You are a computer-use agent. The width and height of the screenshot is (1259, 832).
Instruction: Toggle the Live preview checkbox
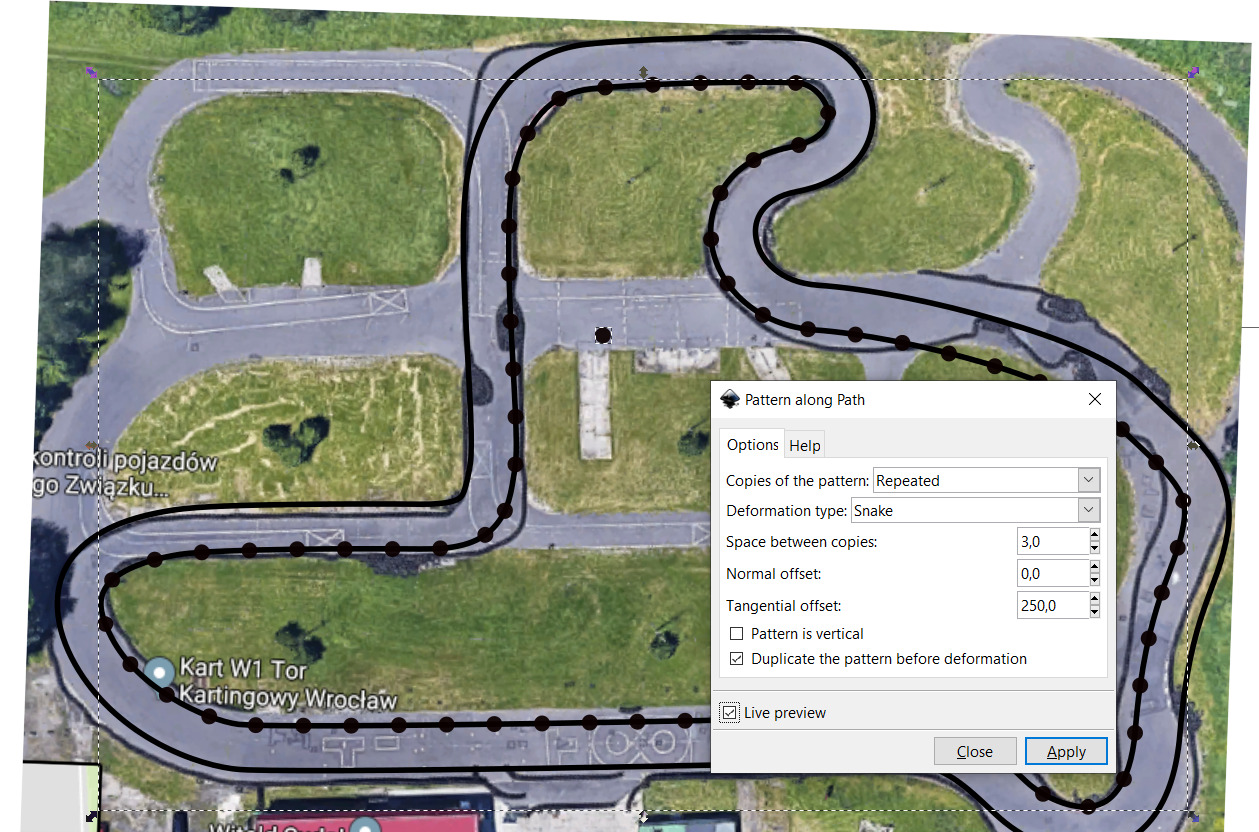pyautogui.click(x=730, y=713)
